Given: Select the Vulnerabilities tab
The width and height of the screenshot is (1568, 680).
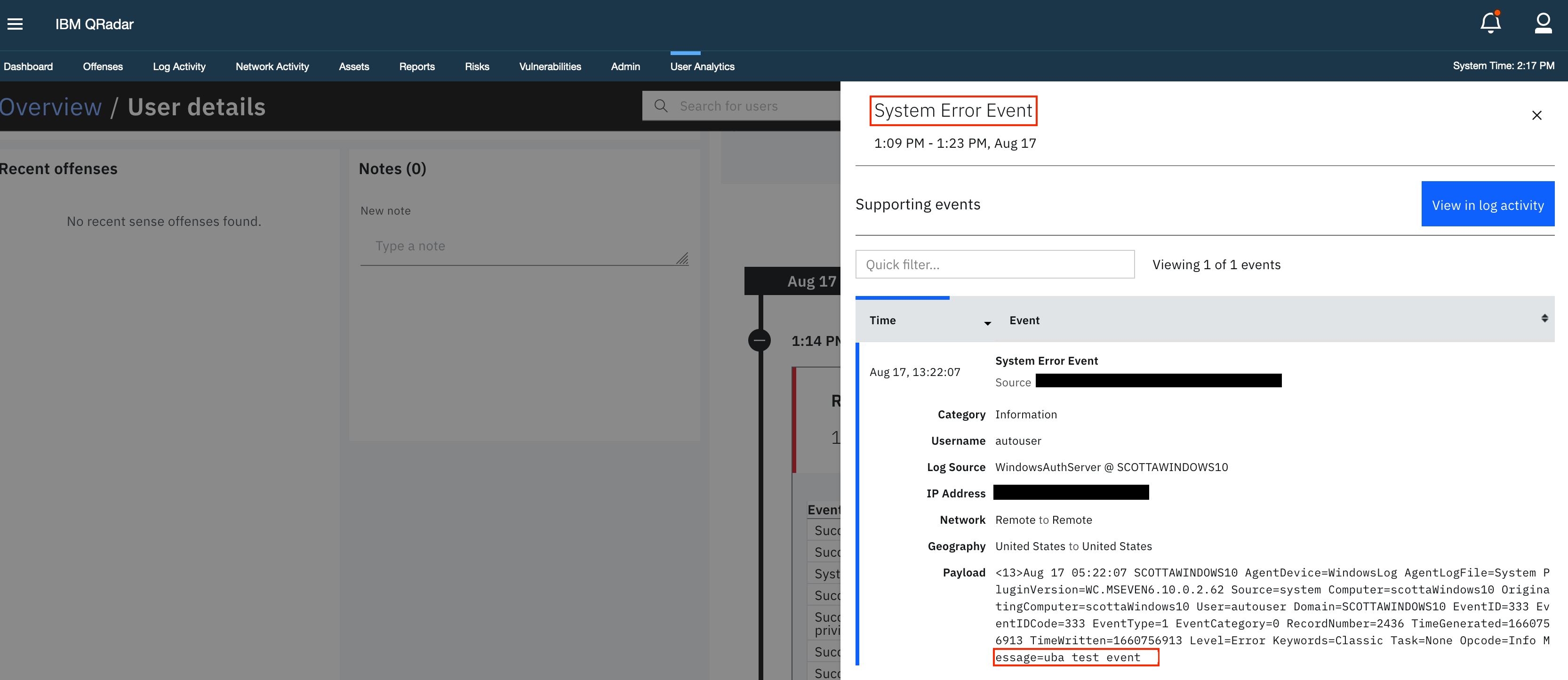Looking at the screenshot, I should click(x=550, y=66).
